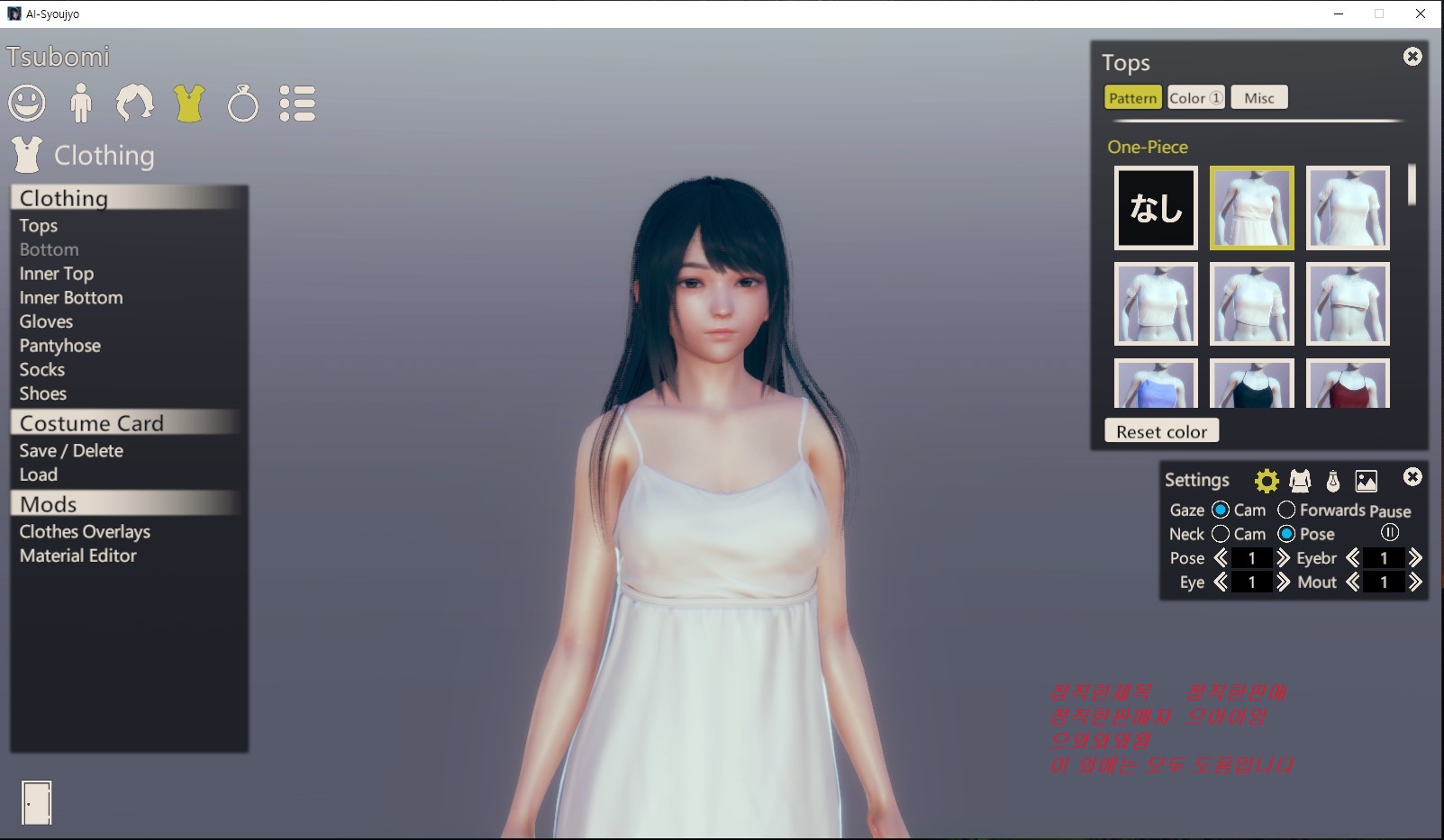Select the Body category figure icon

pos(81,104)
